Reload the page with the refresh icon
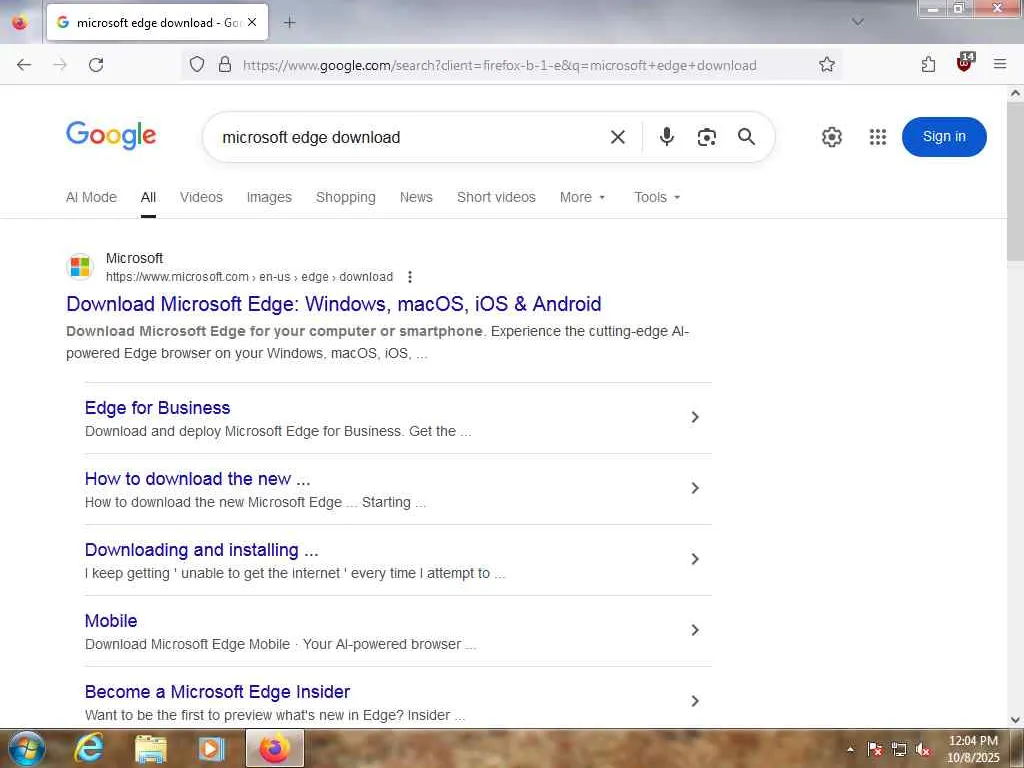The height and width of the screenshot is (768, 1024). pyautogui.click(x=96, y=65)
